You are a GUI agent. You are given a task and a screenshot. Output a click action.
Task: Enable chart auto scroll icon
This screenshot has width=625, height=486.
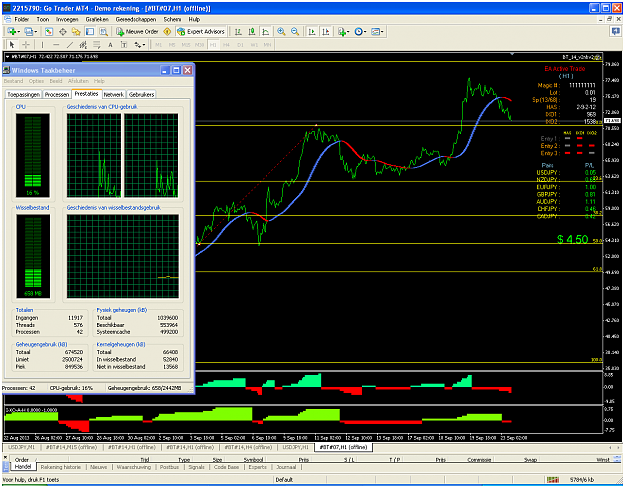[x=312, y=31]
